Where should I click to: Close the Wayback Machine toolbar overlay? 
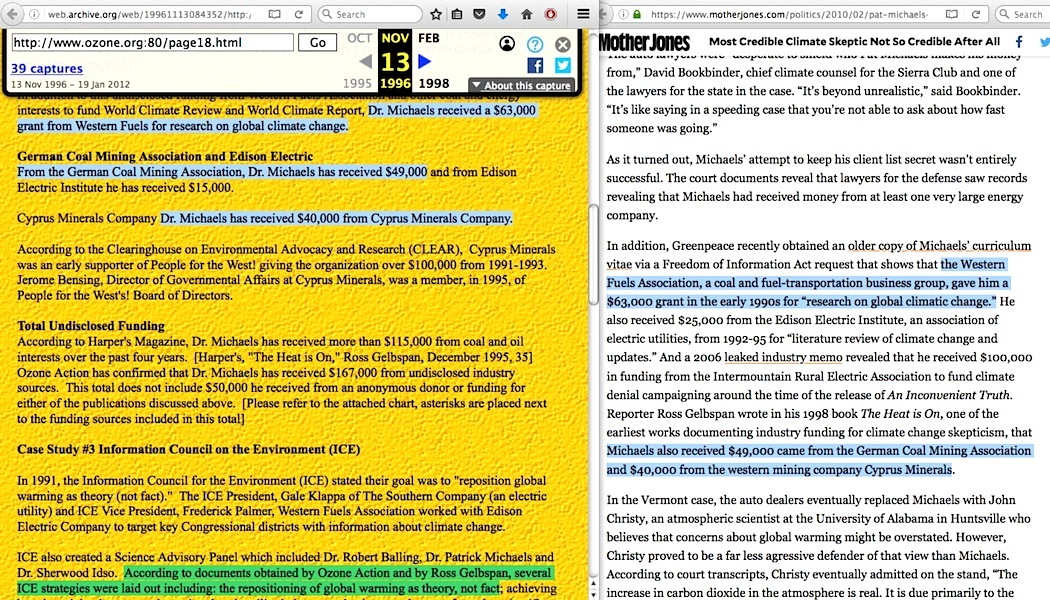(x=563, y=44)
